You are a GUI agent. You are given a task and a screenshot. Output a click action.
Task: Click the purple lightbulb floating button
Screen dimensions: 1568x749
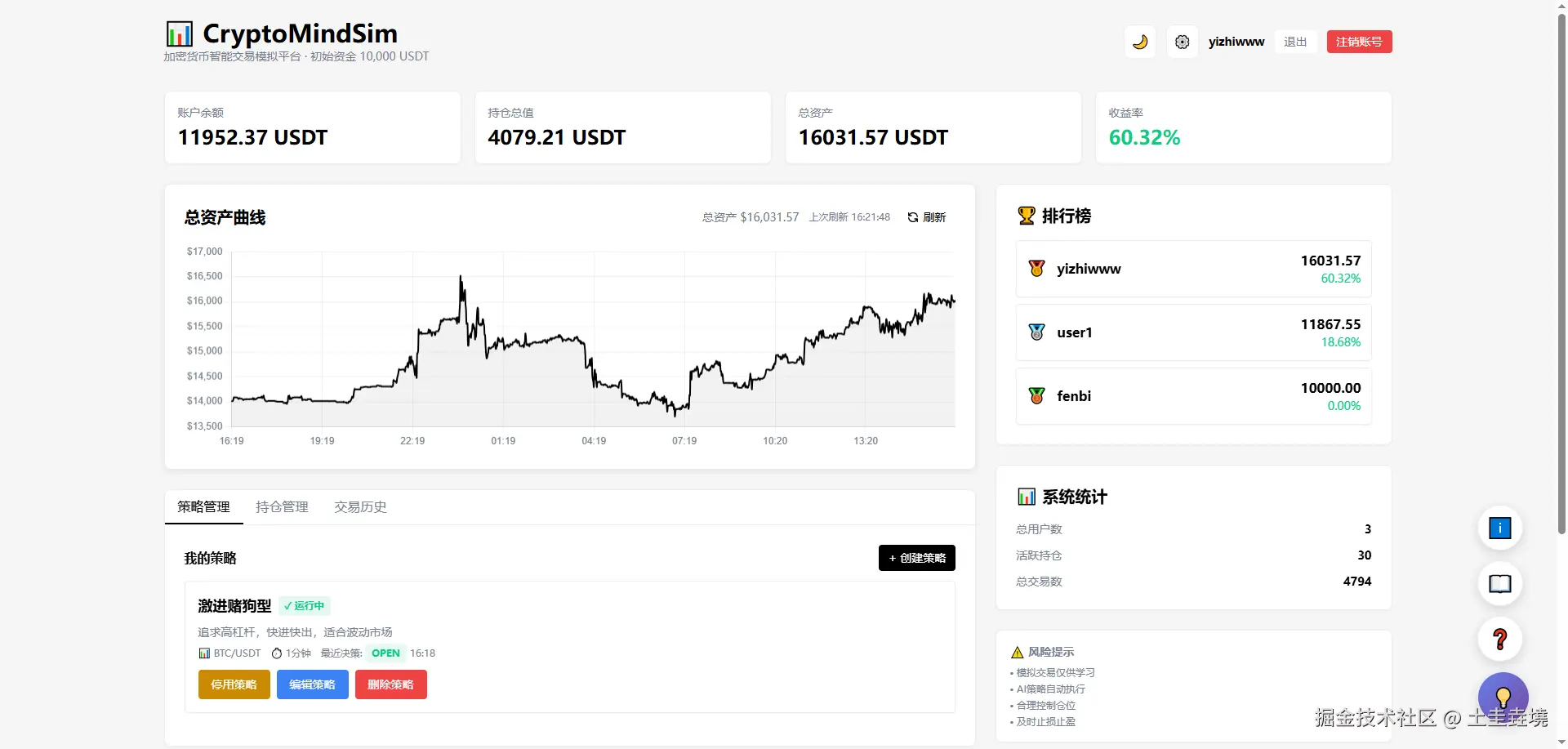(1503, 696)
